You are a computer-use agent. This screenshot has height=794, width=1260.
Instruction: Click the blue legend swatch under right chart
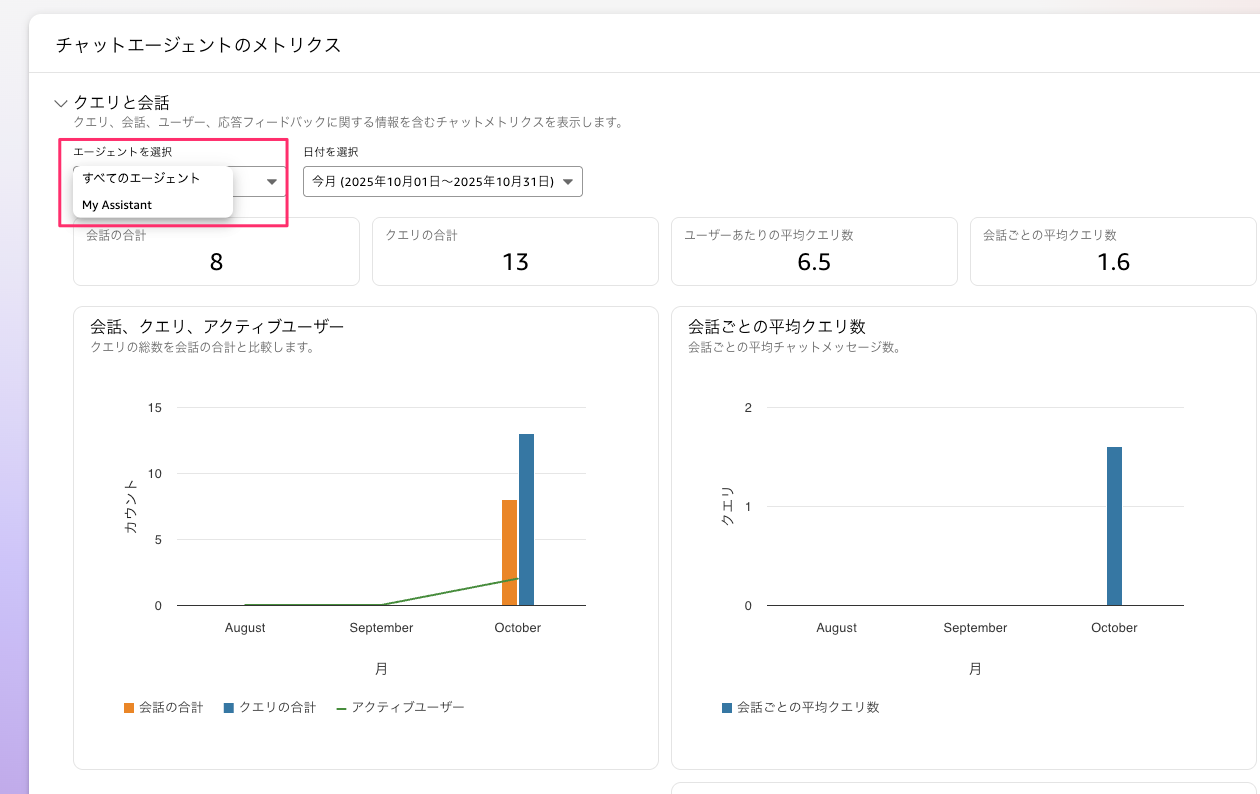click(x=727, y=708)
